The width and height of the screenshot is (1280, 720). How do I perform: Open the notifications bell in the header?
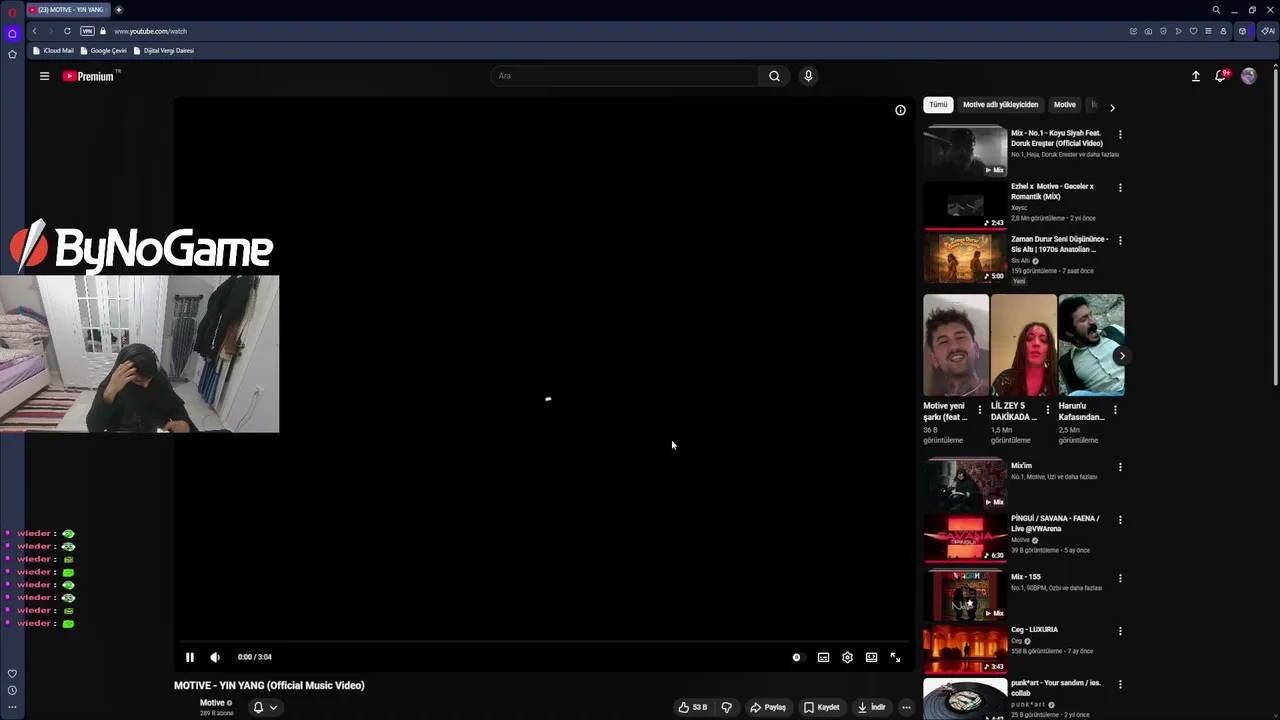point(1221,76)
